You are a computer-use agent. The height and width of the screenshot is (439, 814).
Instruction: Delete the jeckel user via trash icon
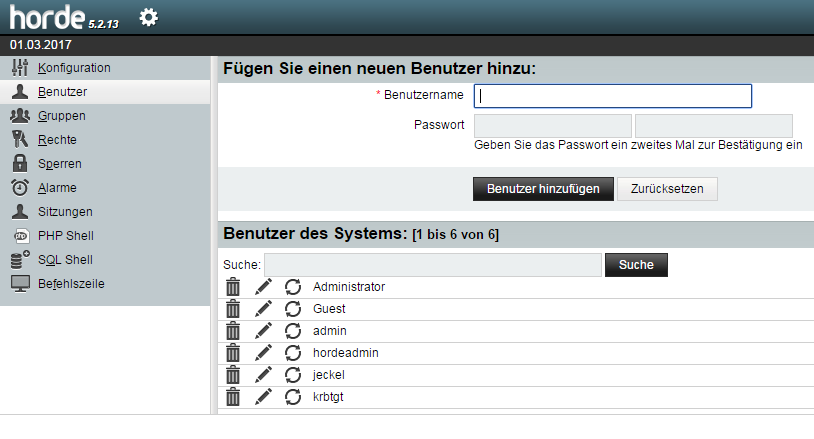pos(233,375)
